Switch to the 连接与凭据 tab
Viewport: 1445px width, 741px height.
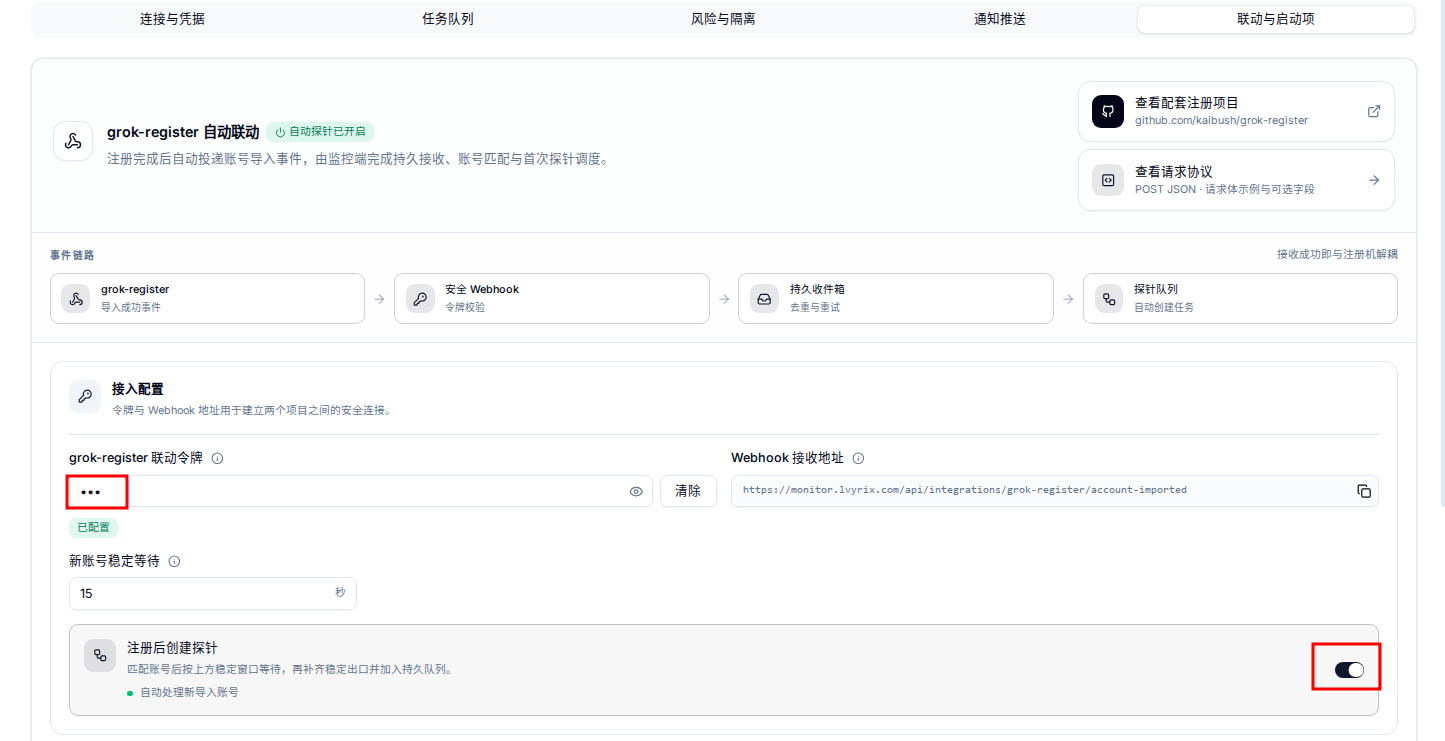pos(172,19)
